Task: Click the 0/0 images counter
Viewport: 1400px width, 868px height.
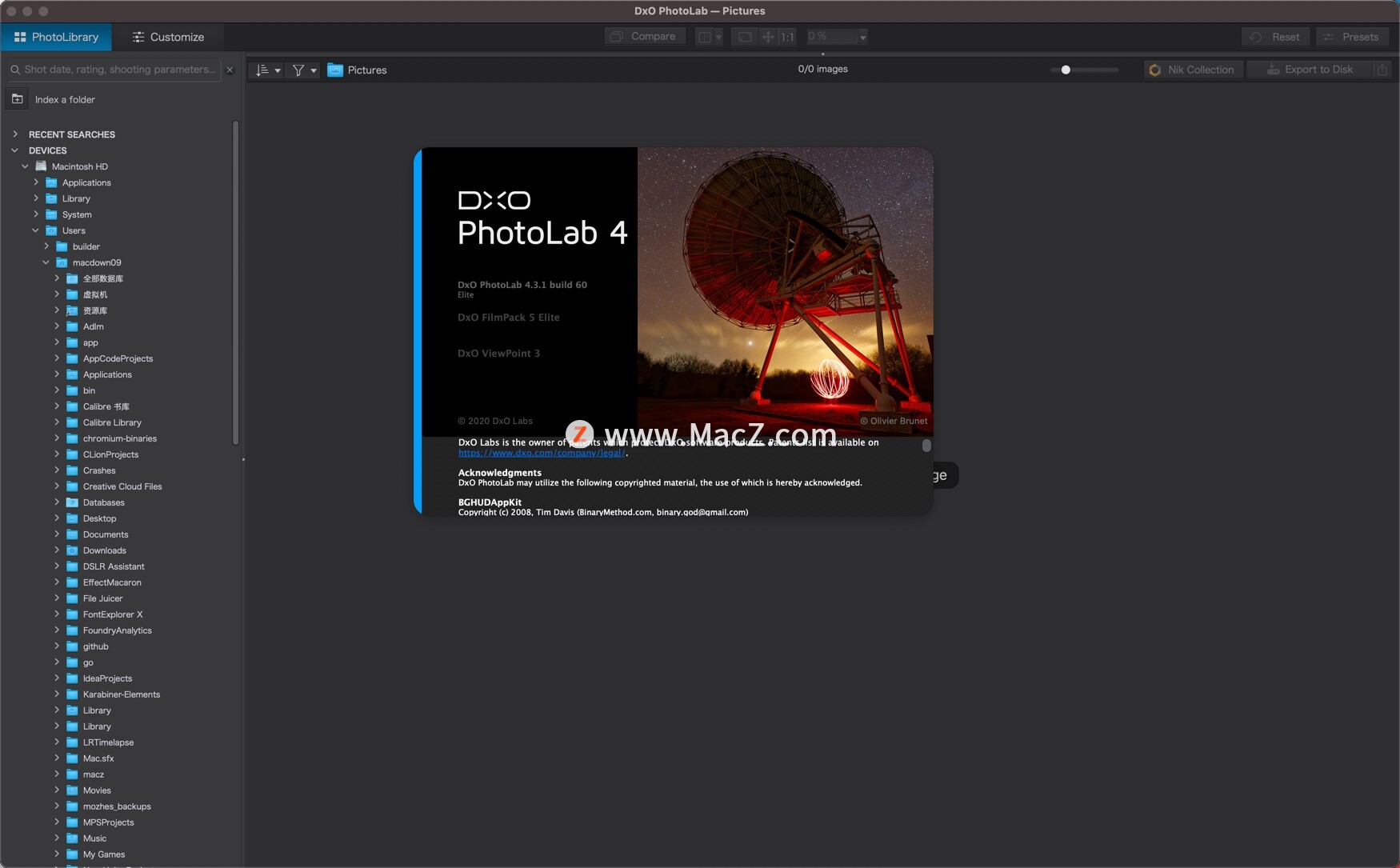Action: [822, 69]
